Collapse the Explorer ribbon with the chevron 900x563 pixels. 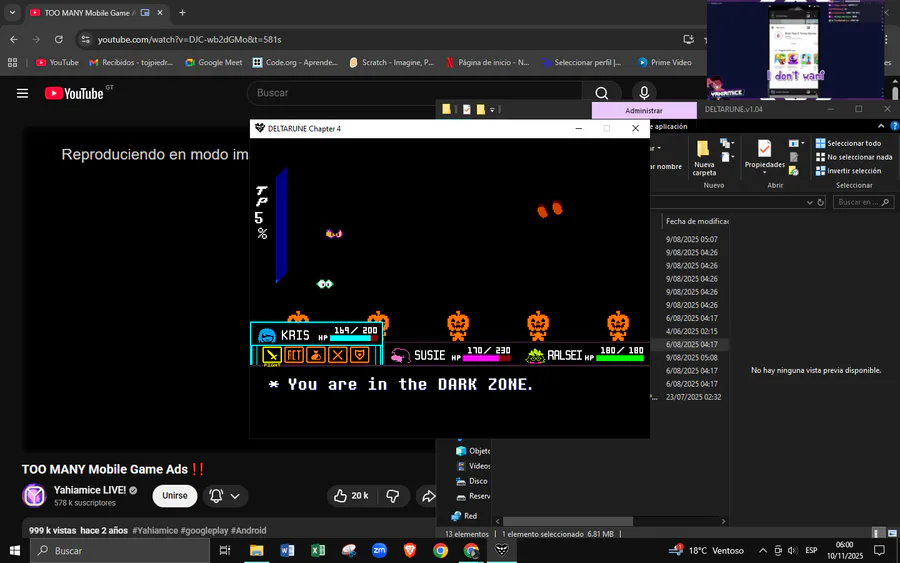(x=881, y=126)
